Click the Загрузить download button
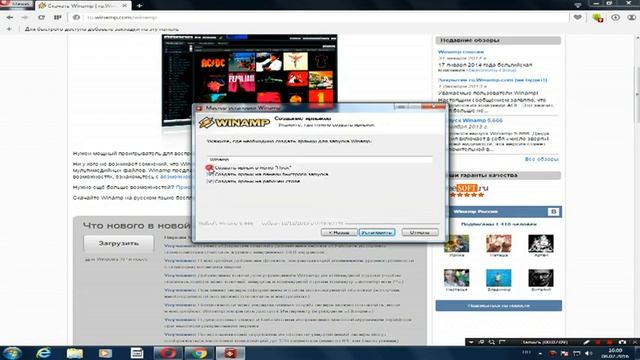This screenshot has height=360, width=640. click(119, 243)
